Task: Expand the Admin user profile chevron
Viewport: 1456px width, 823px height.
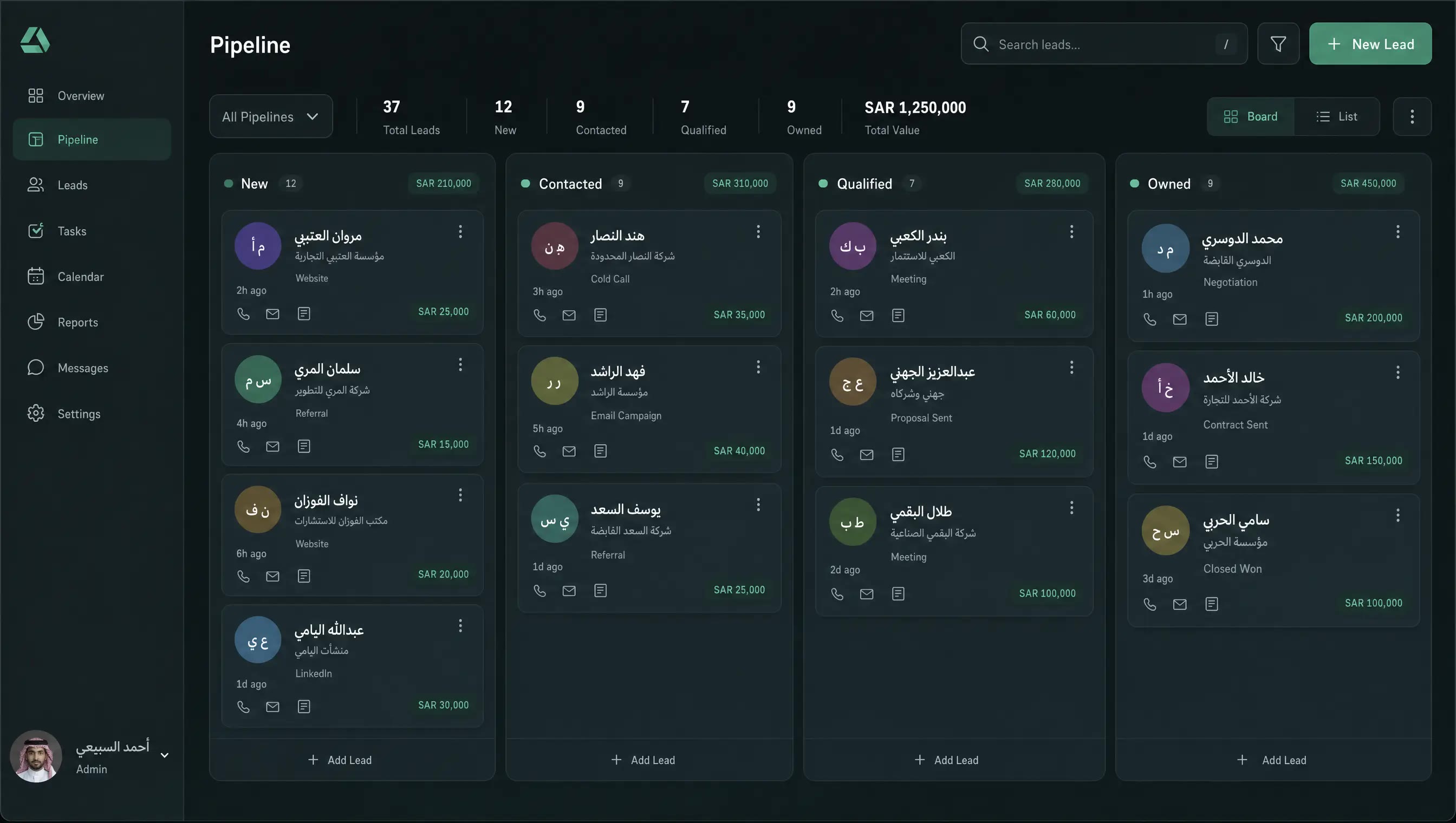Action: [165, 755]
